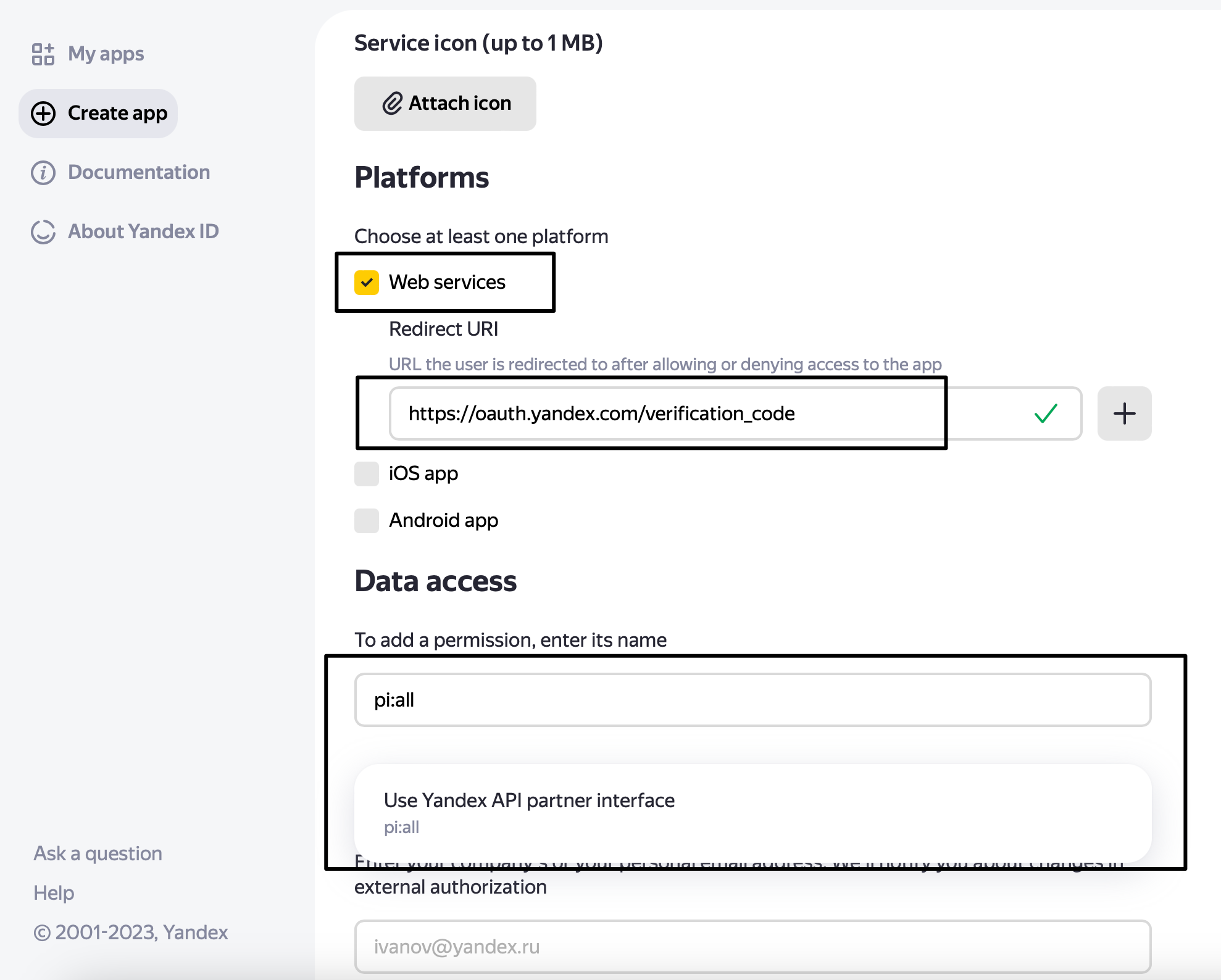Click the About Yandex ID icon
Image resolution: width=1221 pixels, height=980 pixels.
(x=43, y=232)
